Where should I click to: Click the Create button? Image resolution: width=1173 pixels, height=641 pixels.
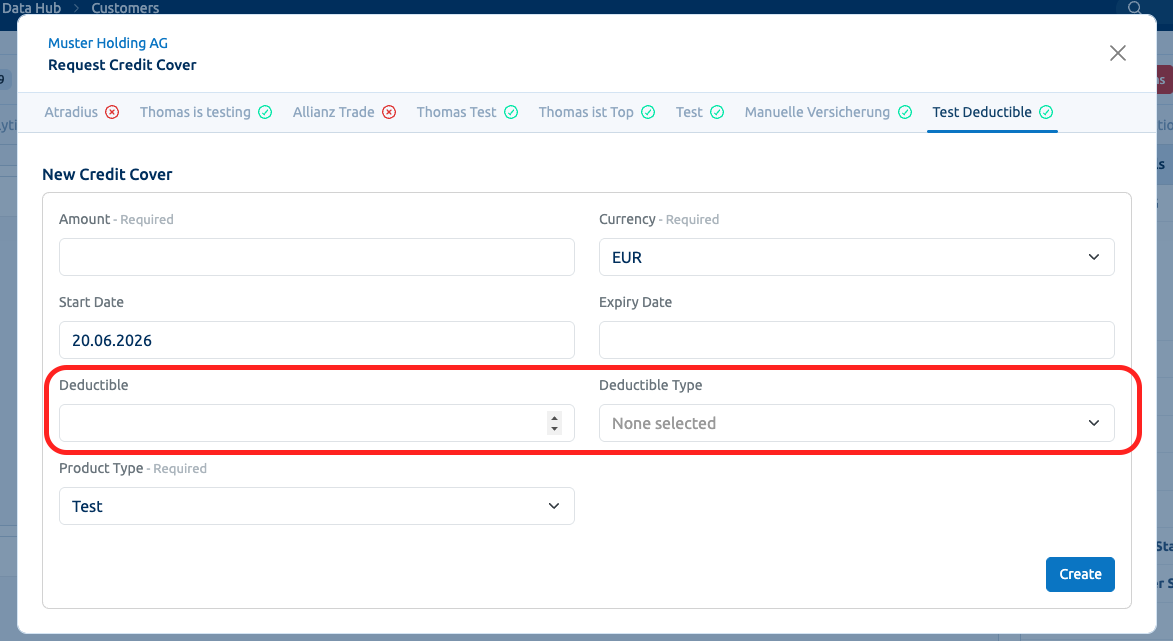1080,574
